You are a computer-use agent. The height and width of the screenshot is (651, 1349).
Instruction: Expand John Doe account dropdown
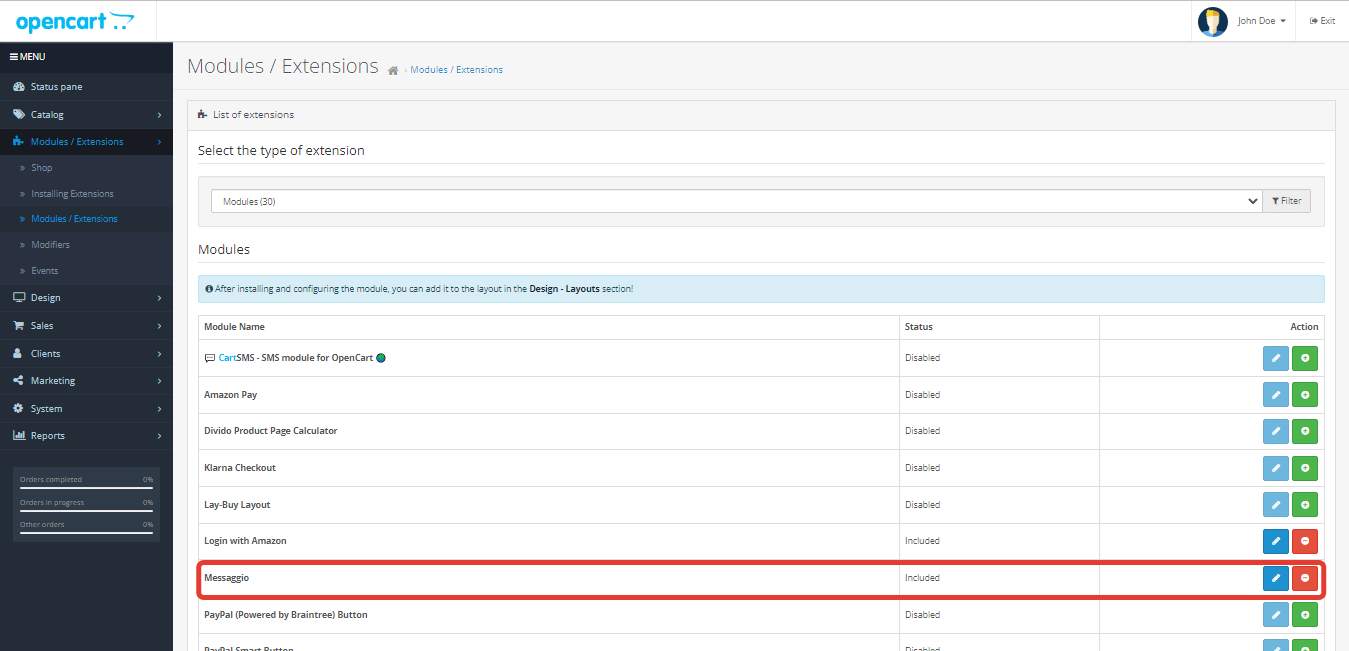point(1262,21)
